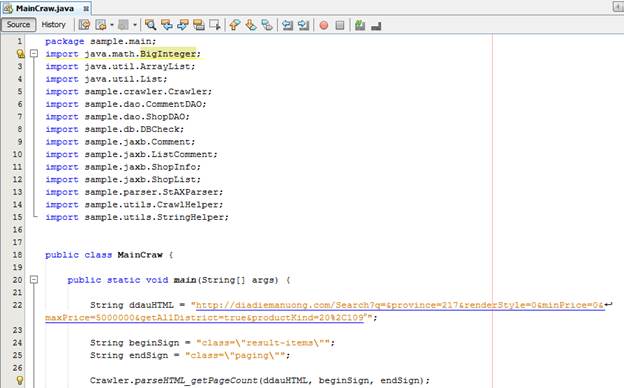Click the Uncomment lines icon
The image size is (624, 388).
tap(376, 26)
